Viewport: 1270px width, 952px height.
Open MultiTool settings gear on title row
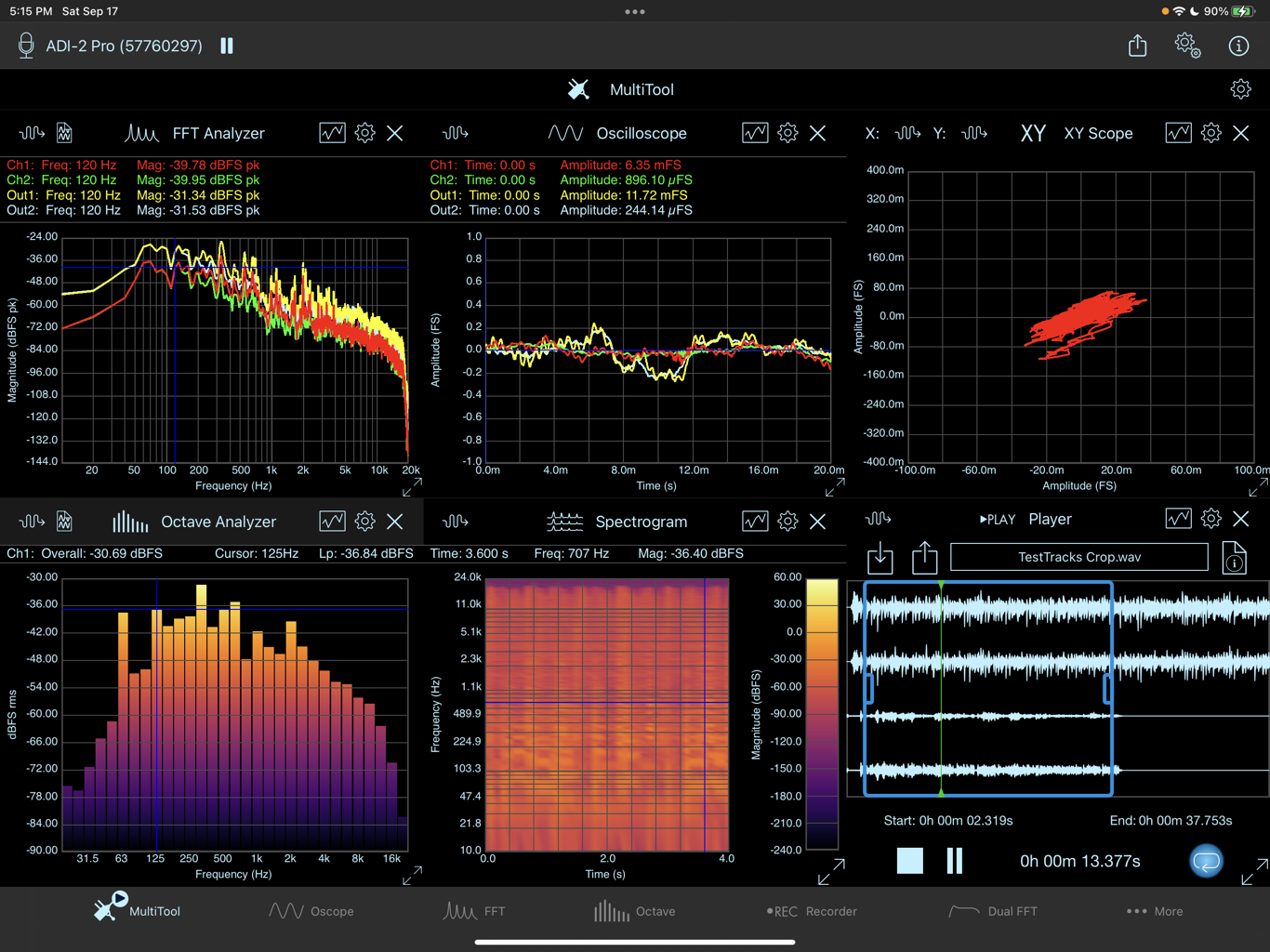click(x=1240, y=89)
